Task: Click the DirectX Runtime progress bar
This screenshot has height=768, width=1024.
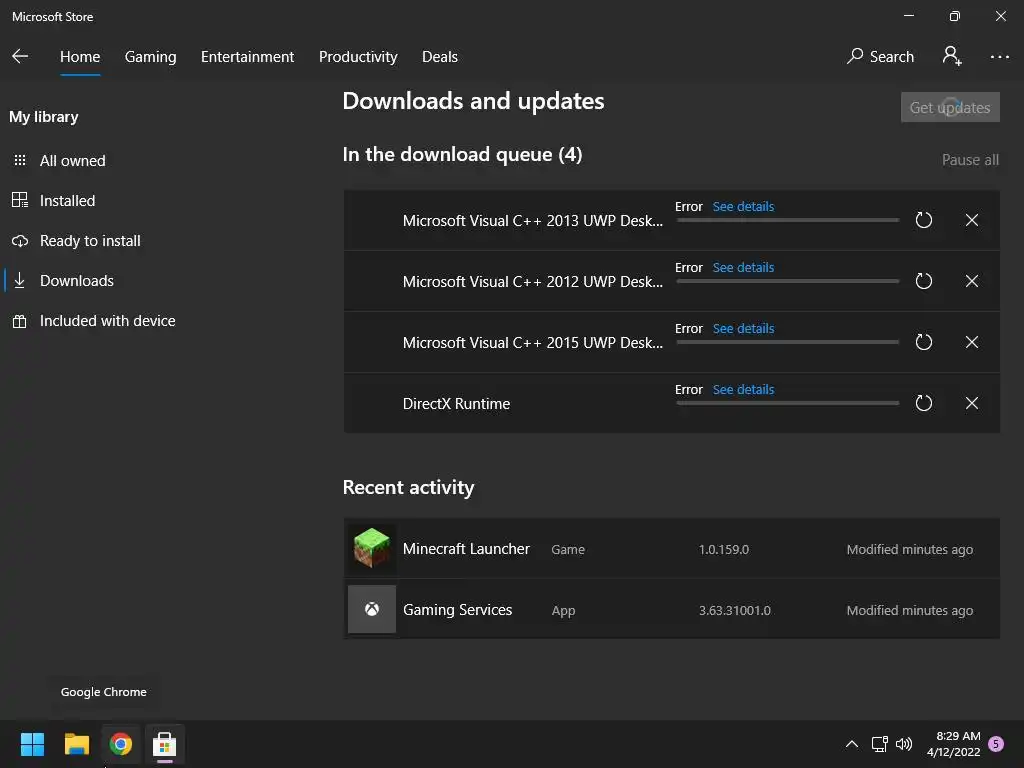Action: [788, 403]
